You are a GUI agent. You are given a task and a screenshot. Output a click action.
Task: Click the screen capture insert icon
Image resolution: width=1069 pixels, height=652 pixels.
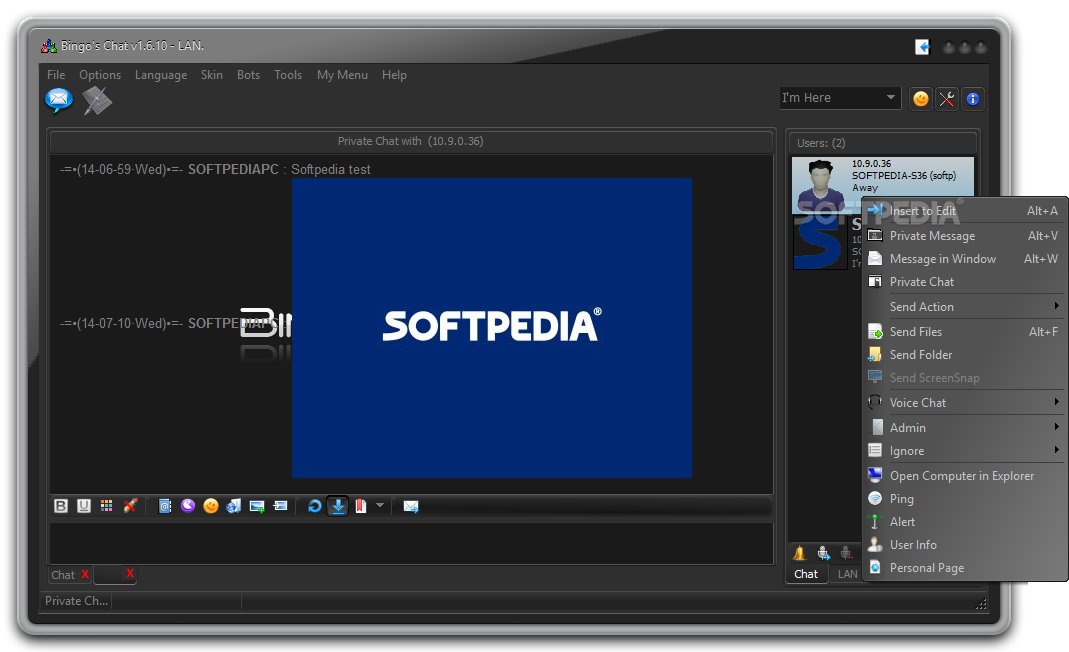tap(280, 505)
